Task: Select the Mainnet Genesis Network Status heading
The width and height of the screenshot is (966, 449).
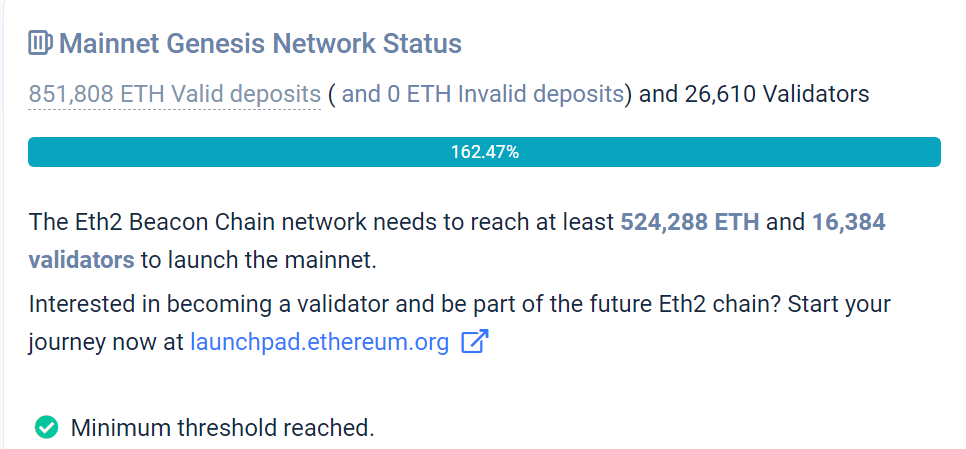Action: tap(260, 44)
